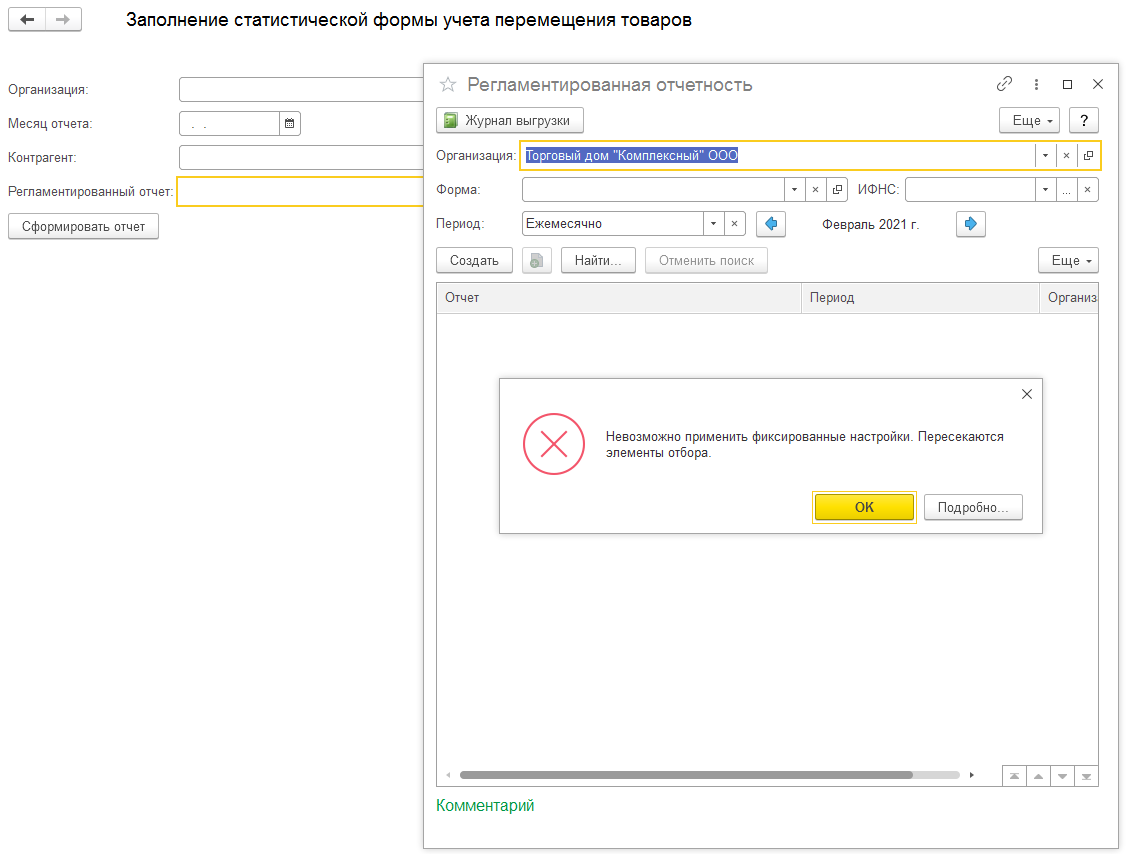
Task: Focus the Регламентированный отчет field
Action: coord(300,192)
